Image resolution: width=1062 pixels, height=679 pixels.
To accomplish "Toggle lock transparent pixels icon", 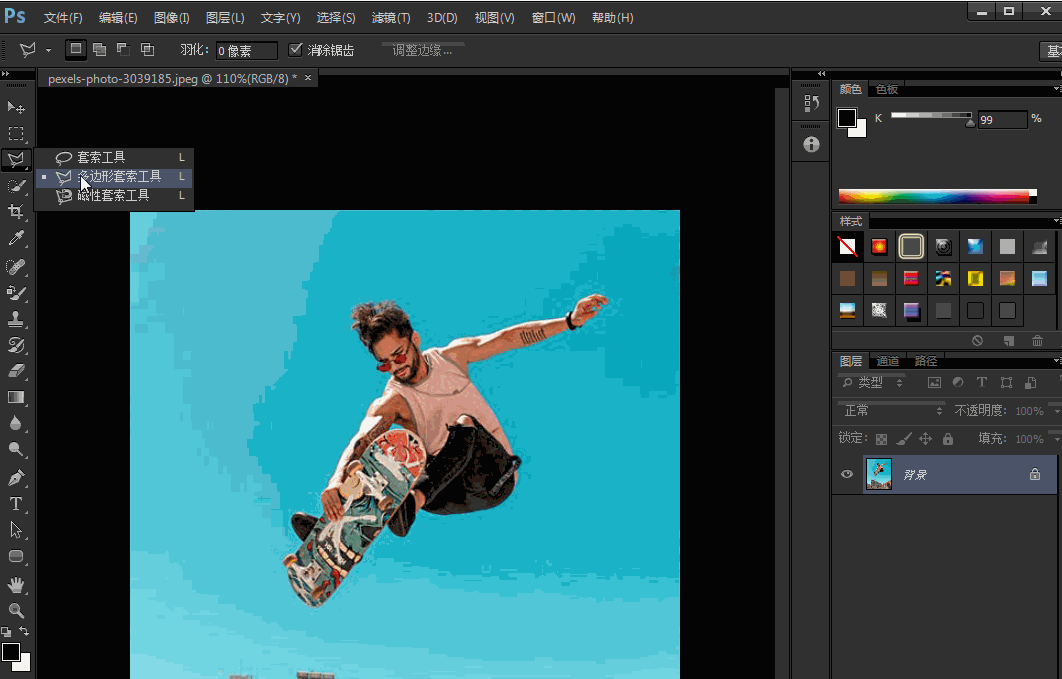I will coord(881,439).
